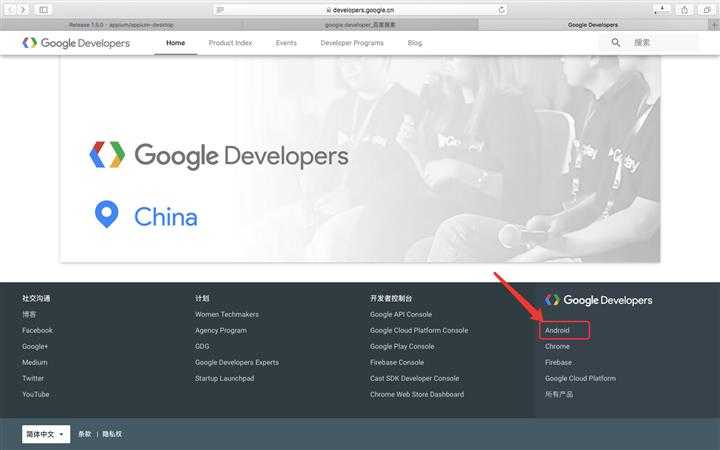Expand the 简体中文 language dropdown

pyautogui.click(x=46, y=434)
